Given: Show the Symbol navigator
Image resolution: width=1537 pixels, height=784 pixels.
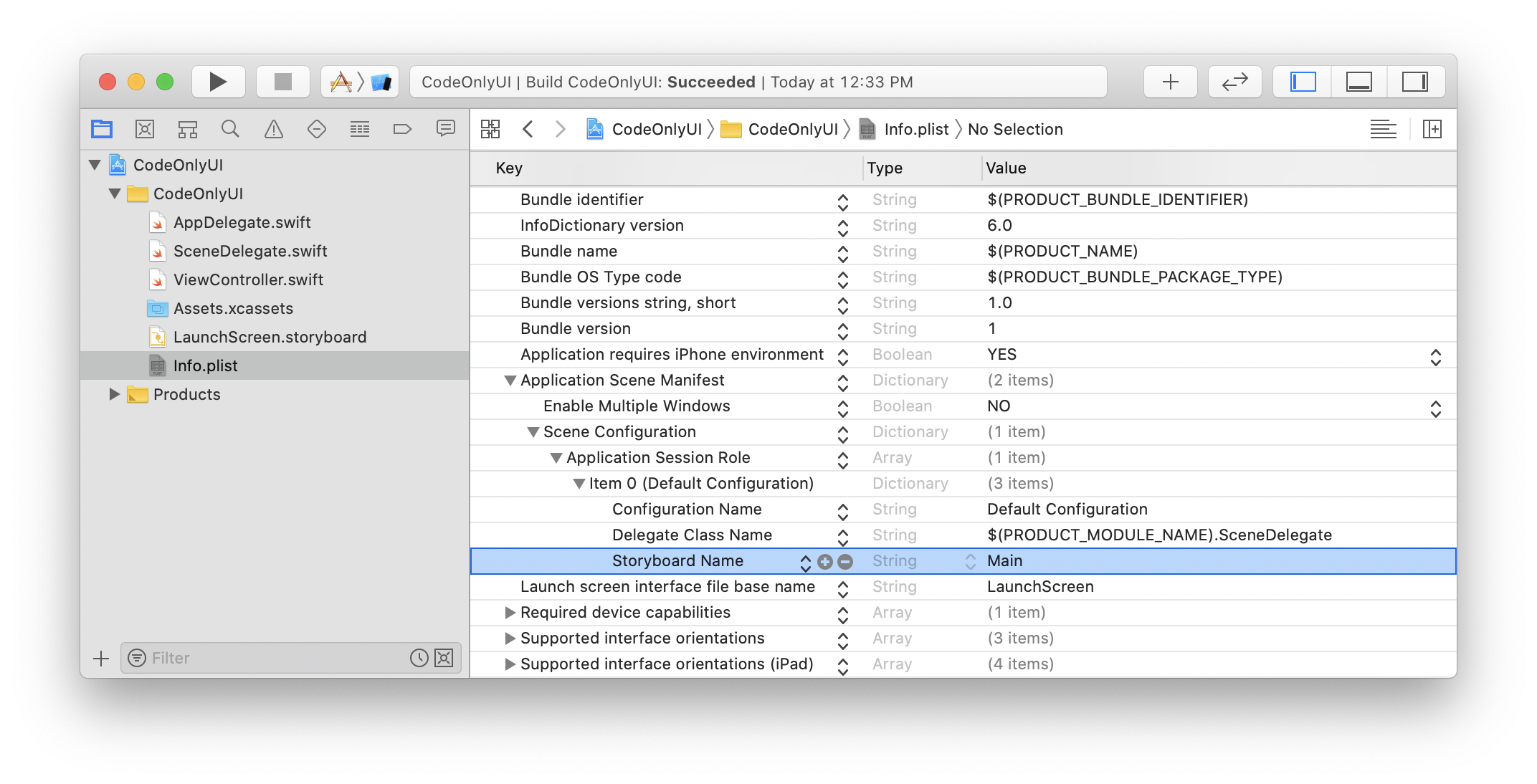Looking at the screenshot, I should (188, 129).
